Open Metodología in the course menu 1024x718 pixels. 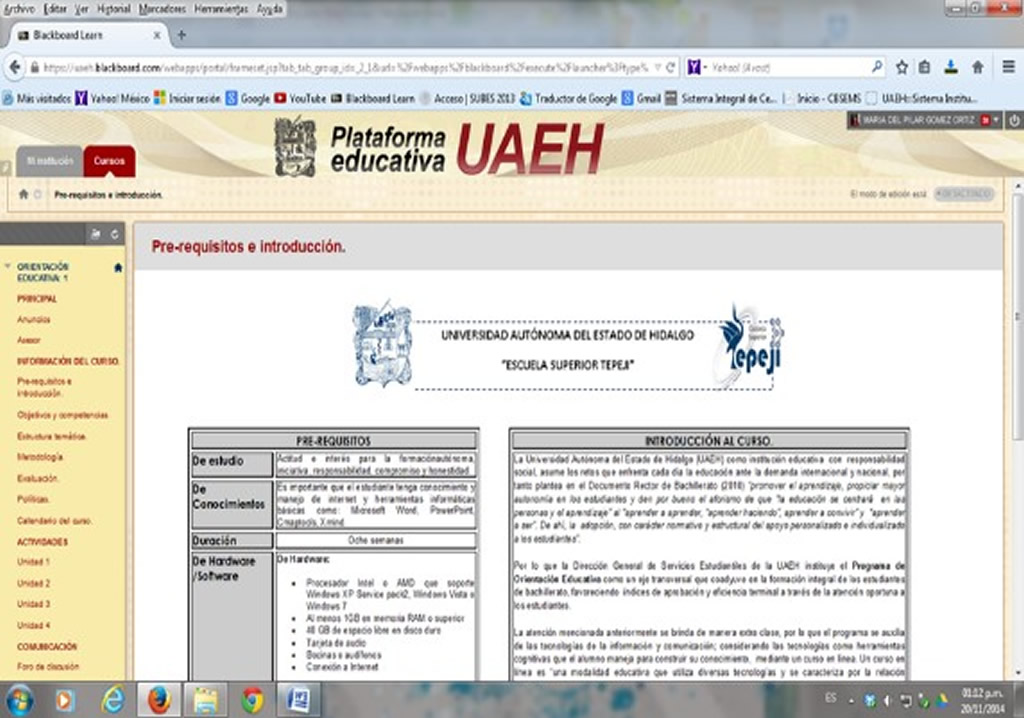pyautogui.click(x=40, y=457)
